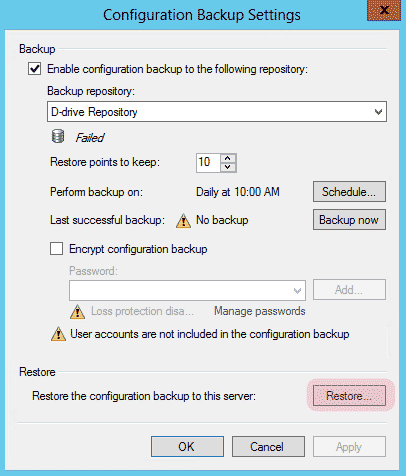Decrease restore points with the down arrow
The height and width of the screenshot is (476, 406).
point(228,167)
